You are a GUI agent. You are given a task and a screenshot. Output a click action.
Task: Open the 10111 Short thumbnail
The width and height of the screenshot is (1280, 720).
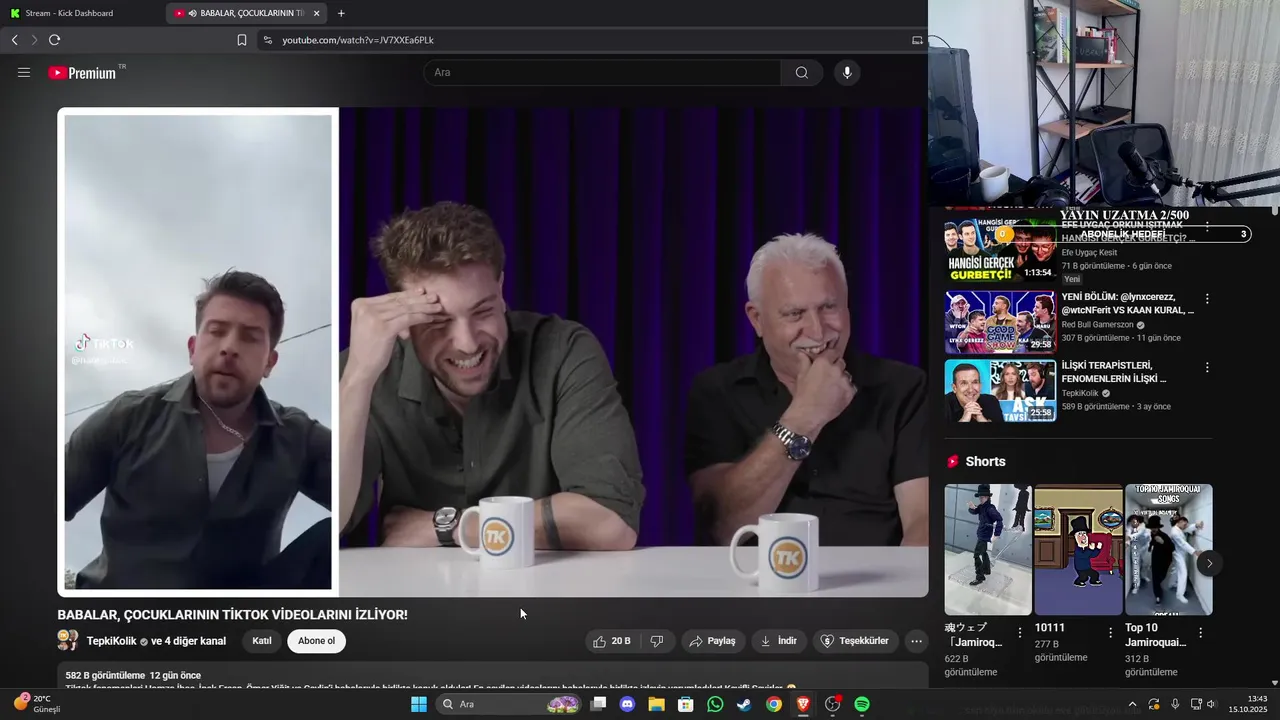click(x=1078, y=550)
